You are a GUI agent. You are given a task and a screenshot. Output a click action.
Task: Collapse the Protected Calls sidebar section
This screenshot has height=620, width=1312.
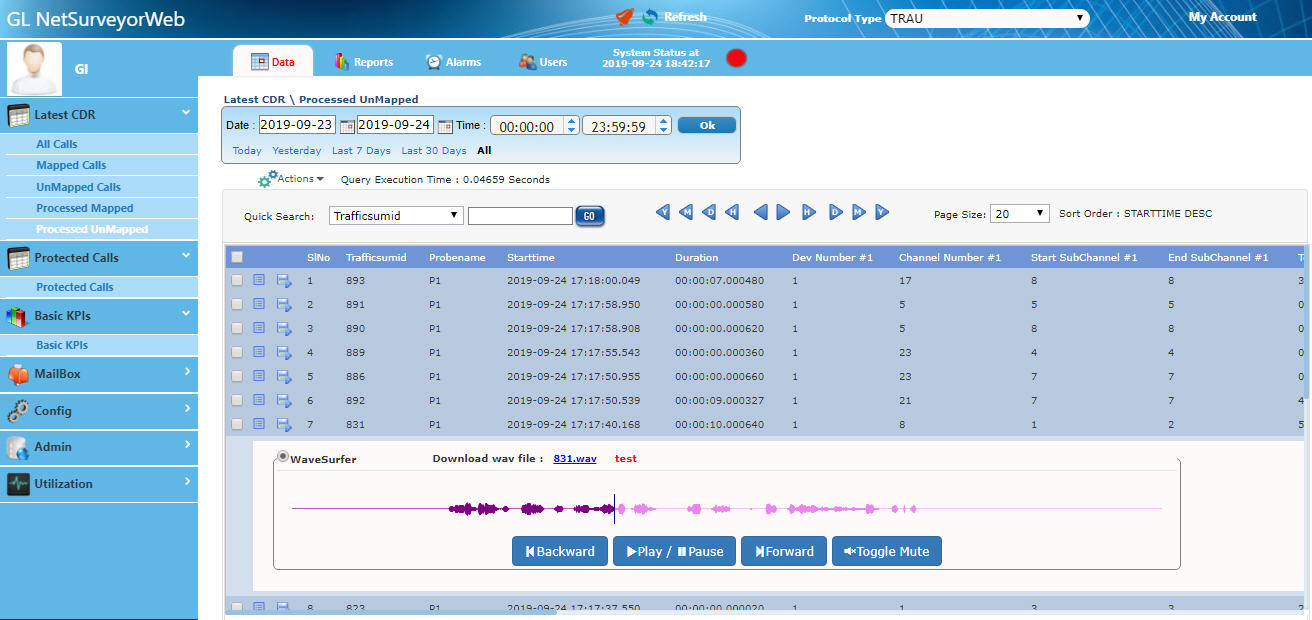click(98, 258)
